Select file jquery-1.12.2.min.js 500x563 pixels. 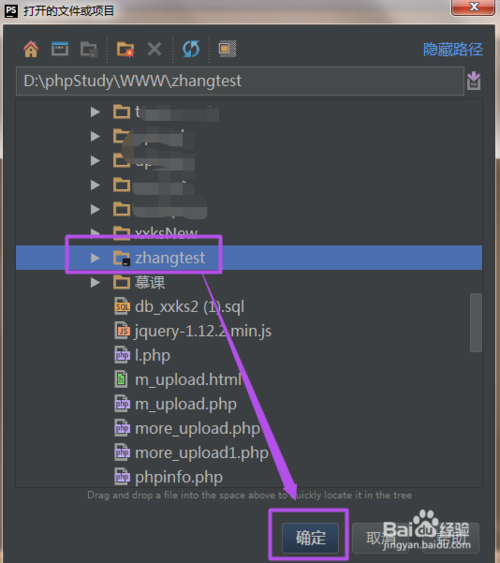point(203,331)
